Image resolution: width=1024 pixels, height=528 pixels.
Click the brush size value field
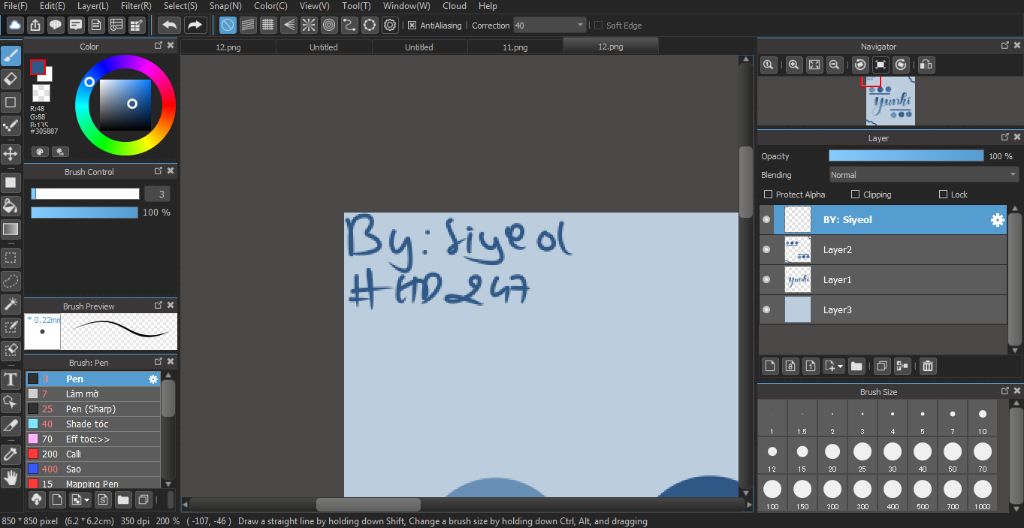click(x=157, y=194)
